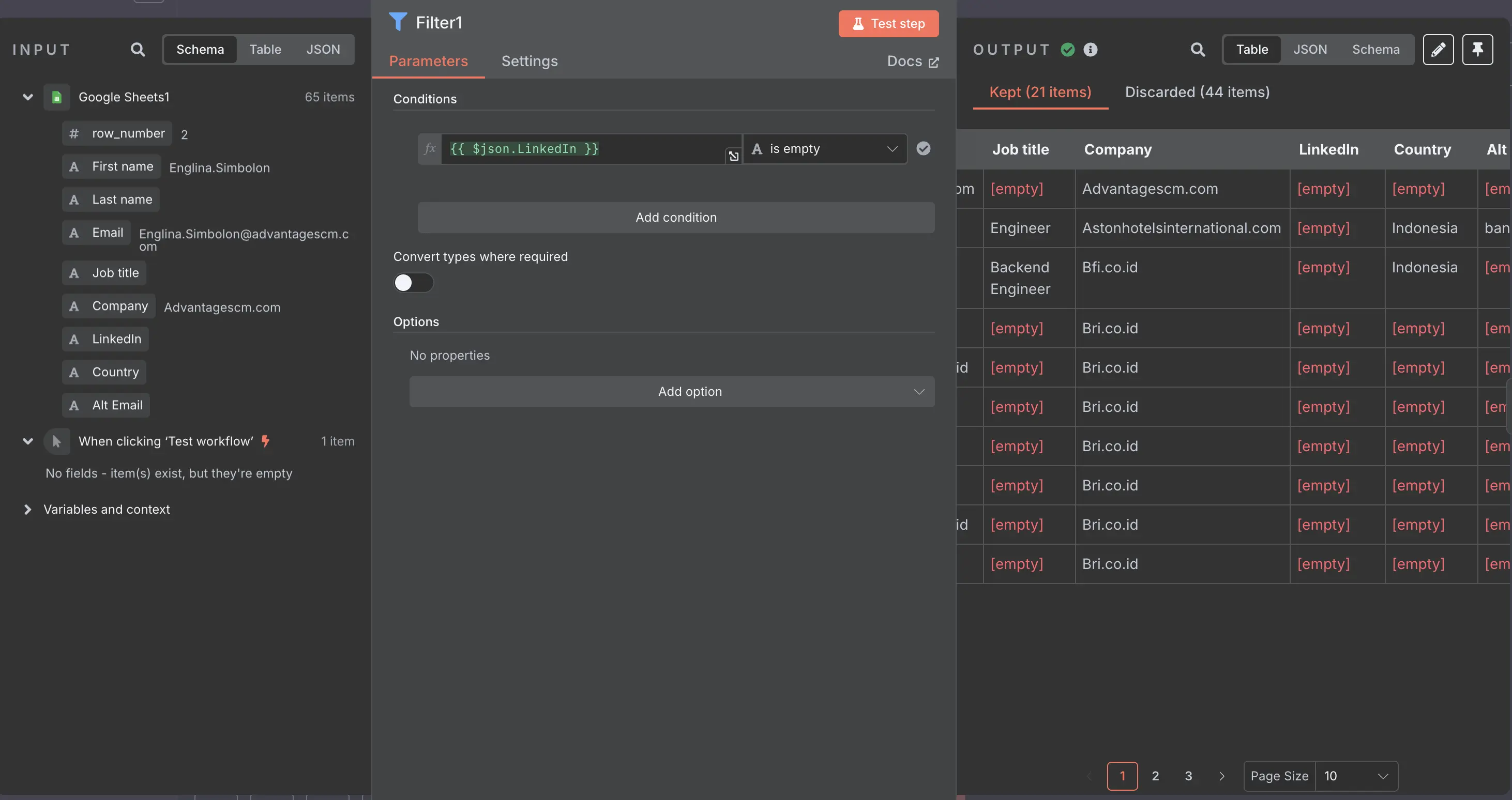Click the info icon next to OUTPUT
The width and height of the screenshot is (1512, 800).
(1091, 49)
